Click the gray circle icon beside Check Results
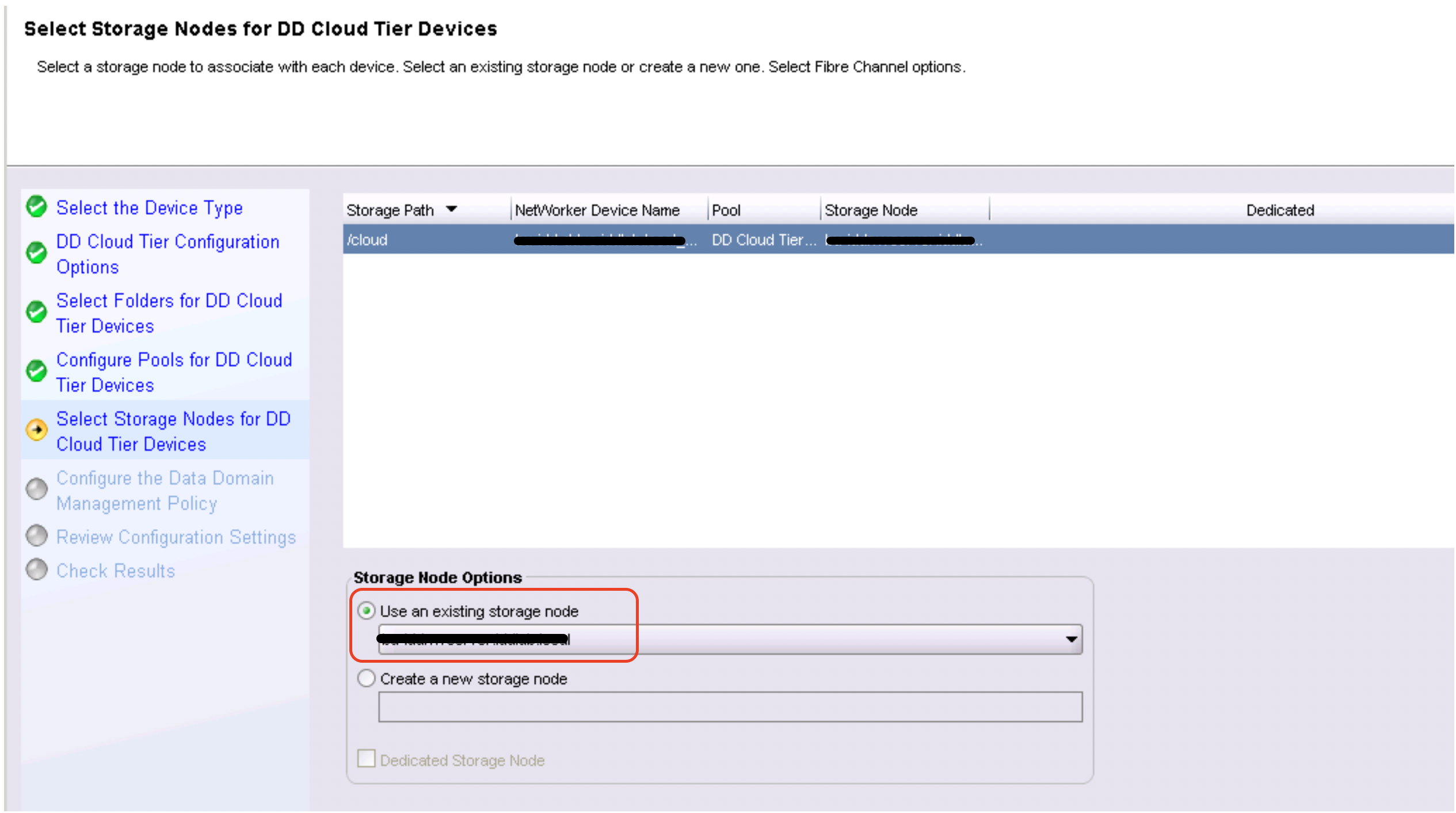Image resolution: width=1456 pixels, height=813 pixels. click(x=37, y=570)
